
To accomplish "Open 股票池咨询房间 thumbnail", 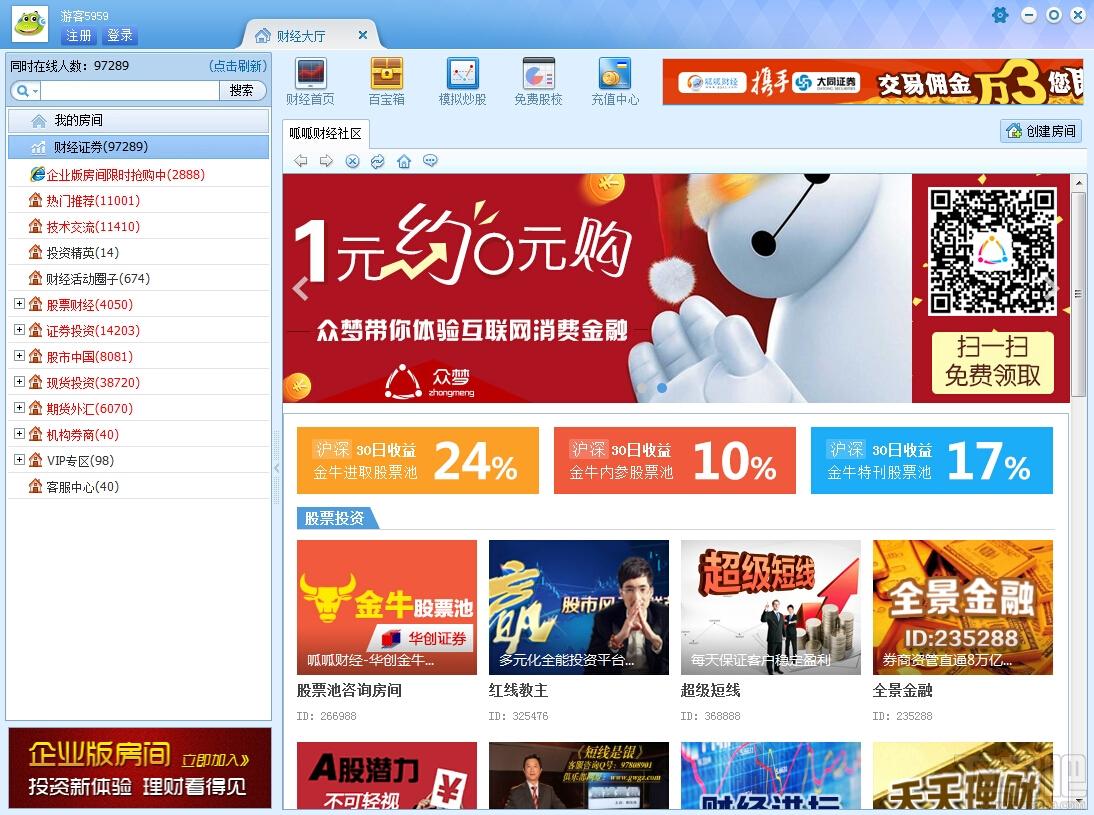I will tap(387, 608).
